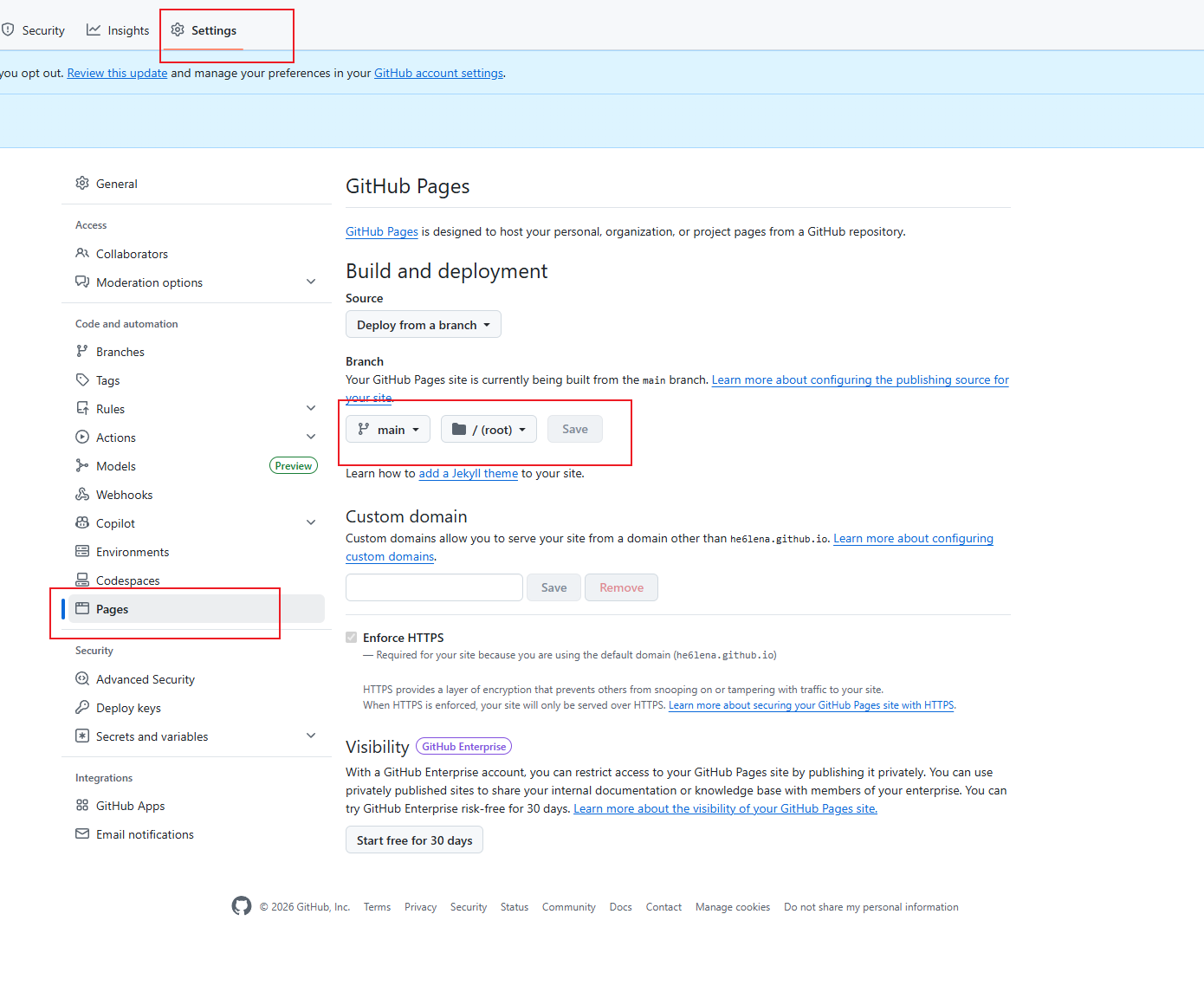Go to the Security tab

click(x=33, y=30)
